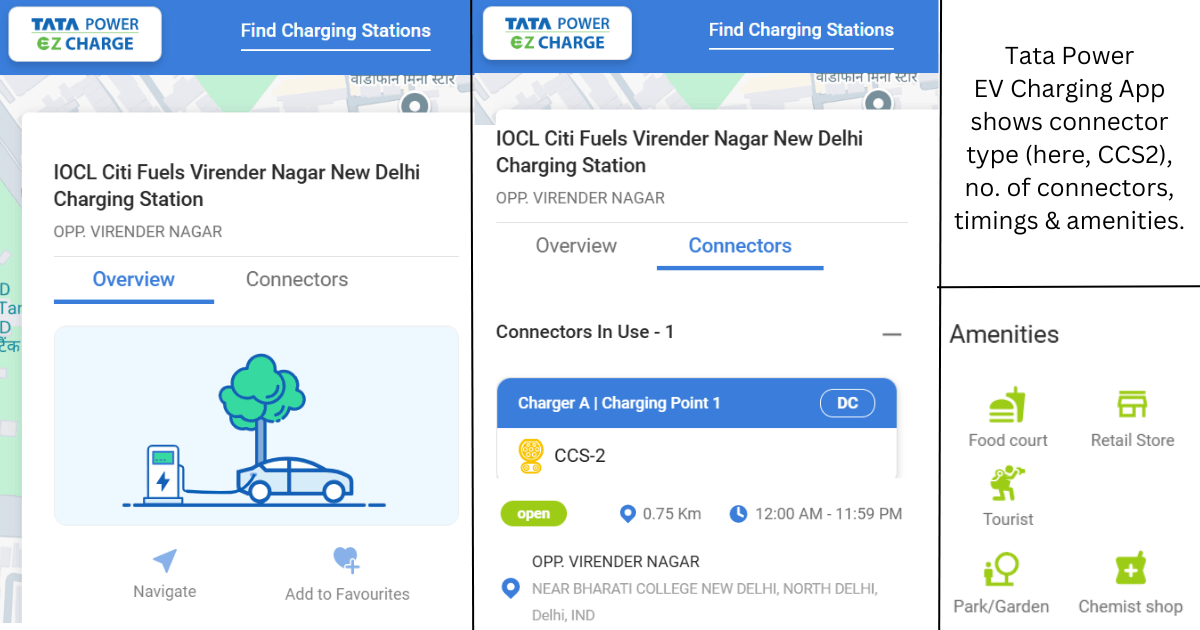Click the green open status badge
This screenshot has height=630, width=1200.
point(533,514)
